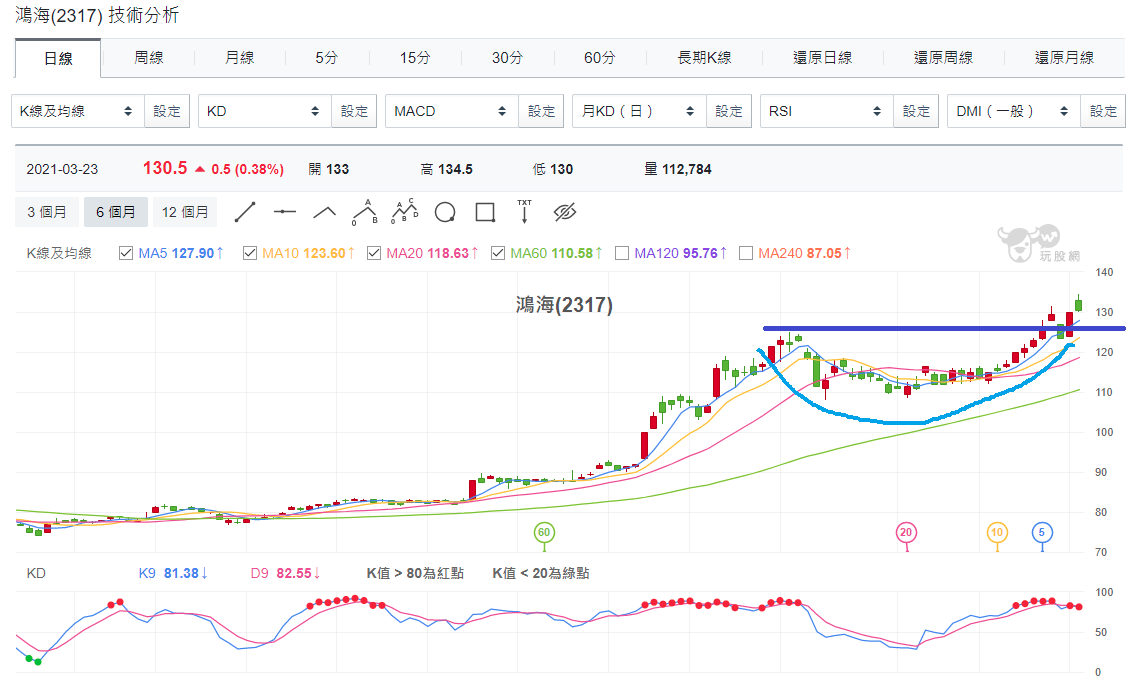
Task: Click the orange 10 moving average marker
Action: point(997,533)
